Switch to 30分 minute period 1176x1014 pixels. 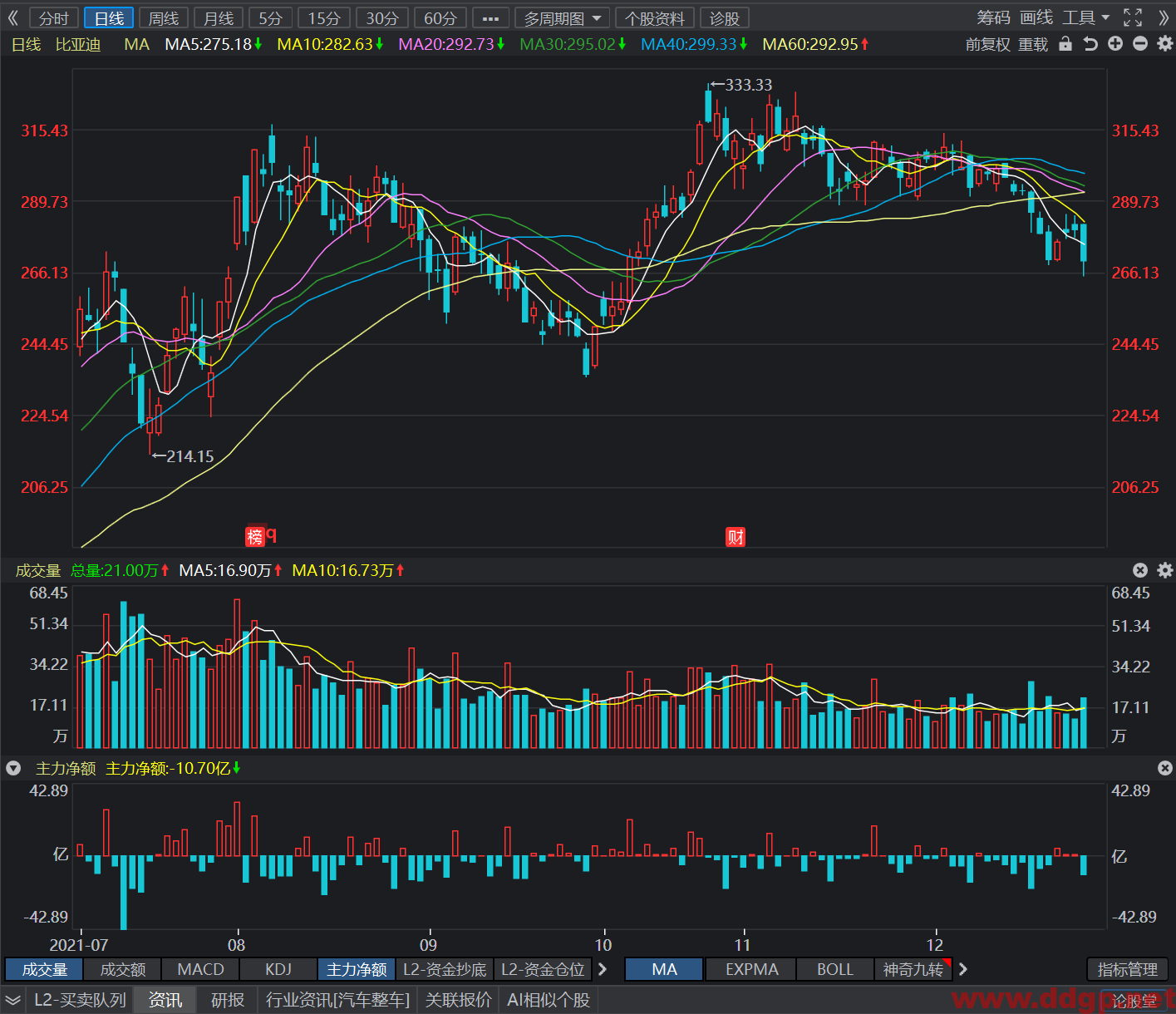pos(382,18)
